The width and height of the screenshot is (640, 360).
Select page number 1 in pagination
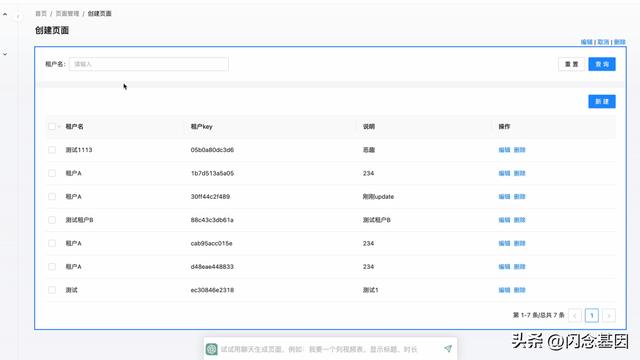click(592, 316)
